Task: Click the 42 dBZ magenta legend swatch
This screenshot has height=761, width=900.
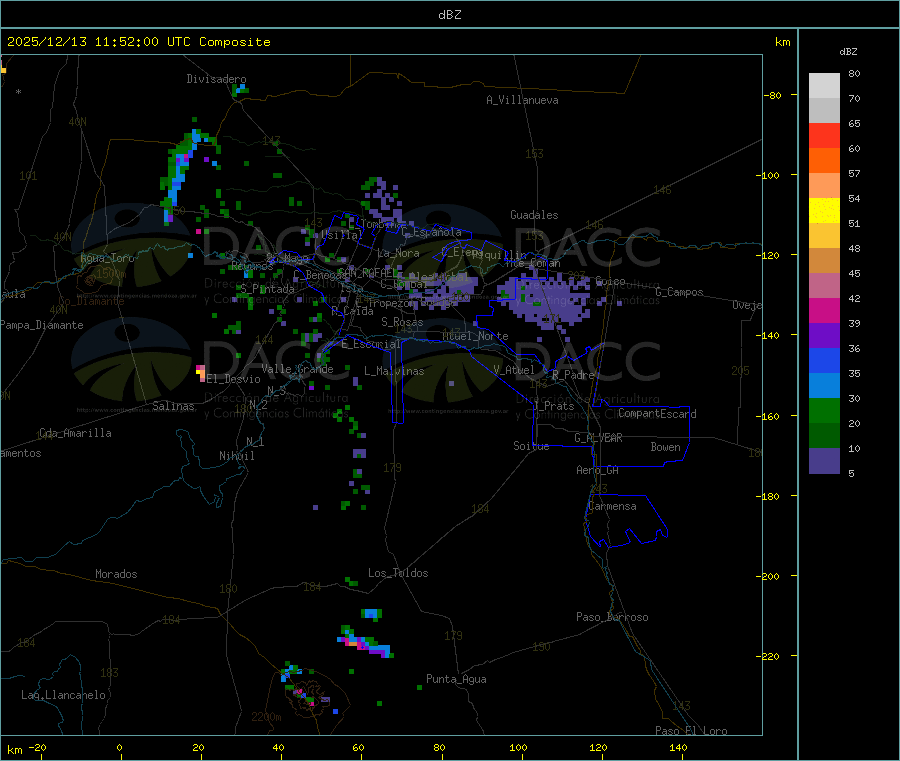Action: click(x=824, y=310)
